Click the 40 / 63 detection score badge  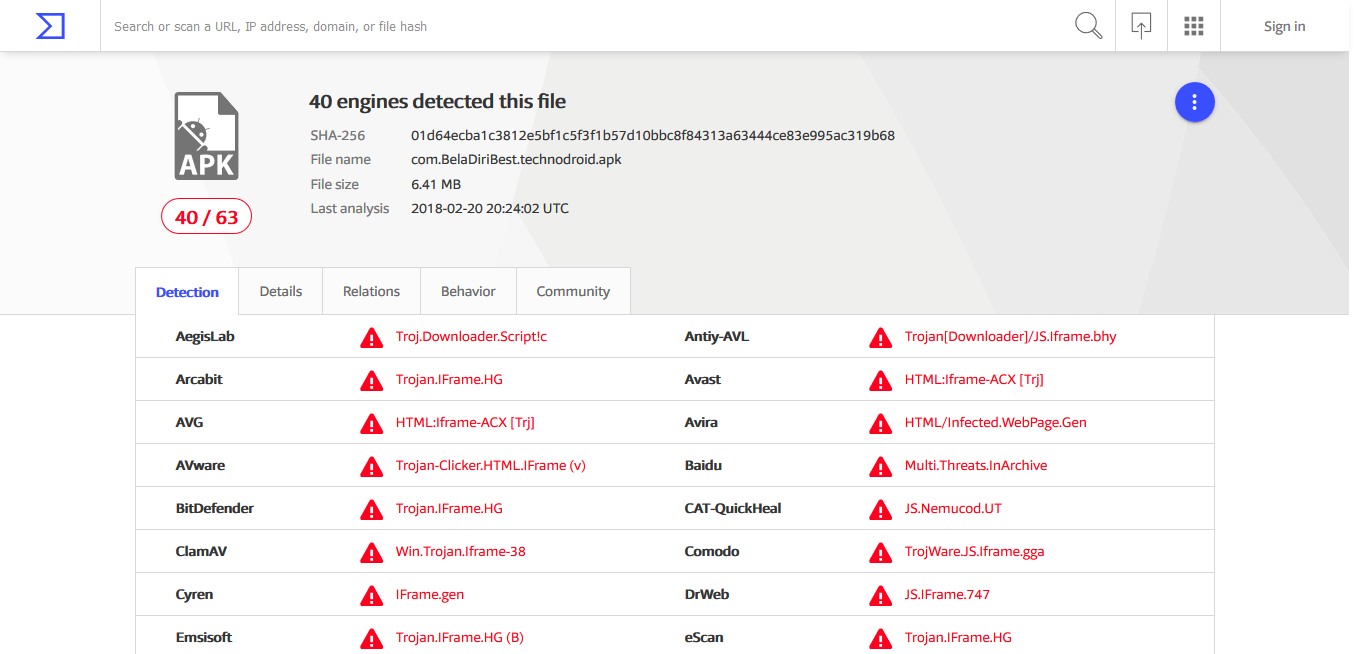click(x=206, y=217)
